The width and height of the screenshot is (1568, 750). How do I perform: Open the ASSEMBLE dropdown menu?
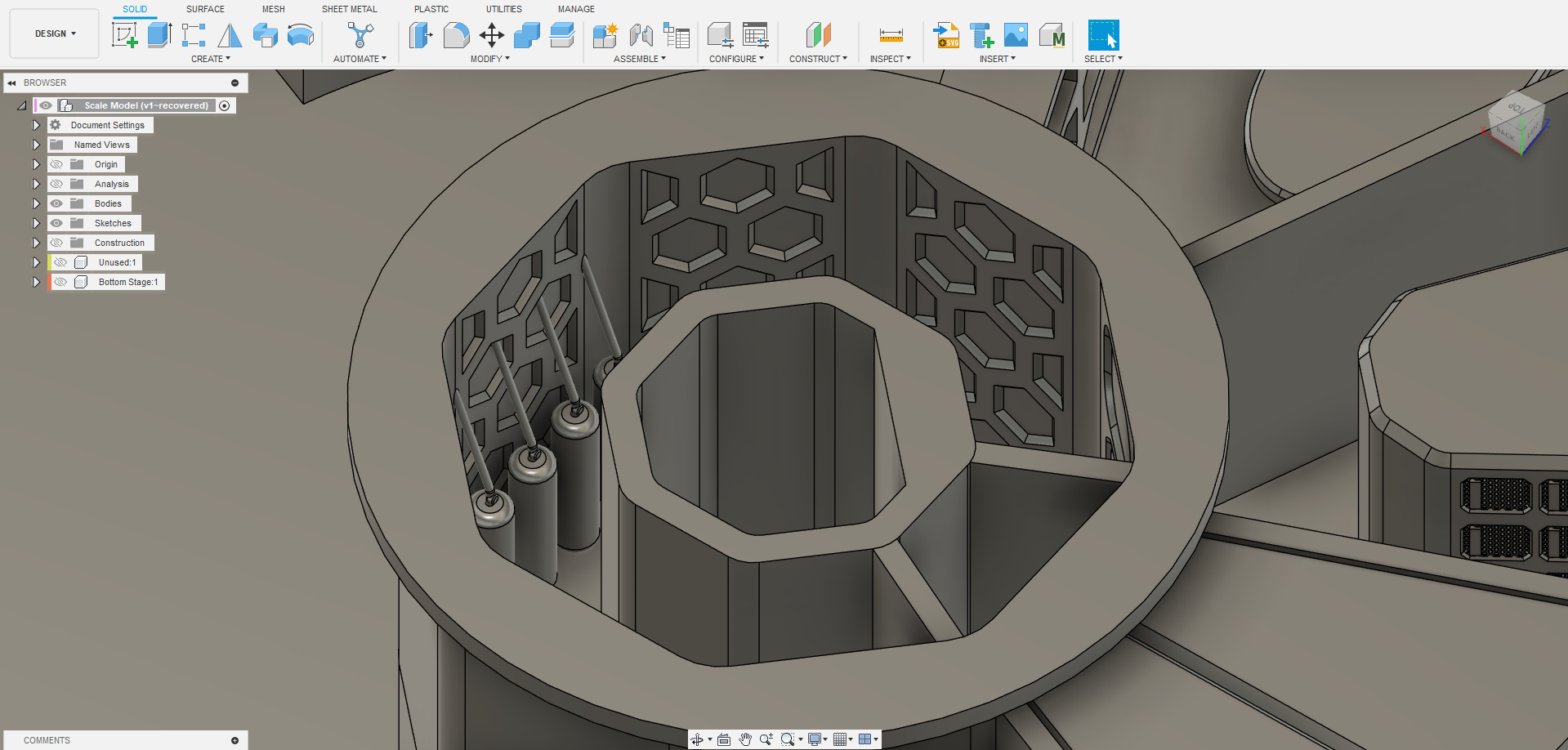(640, 59)
